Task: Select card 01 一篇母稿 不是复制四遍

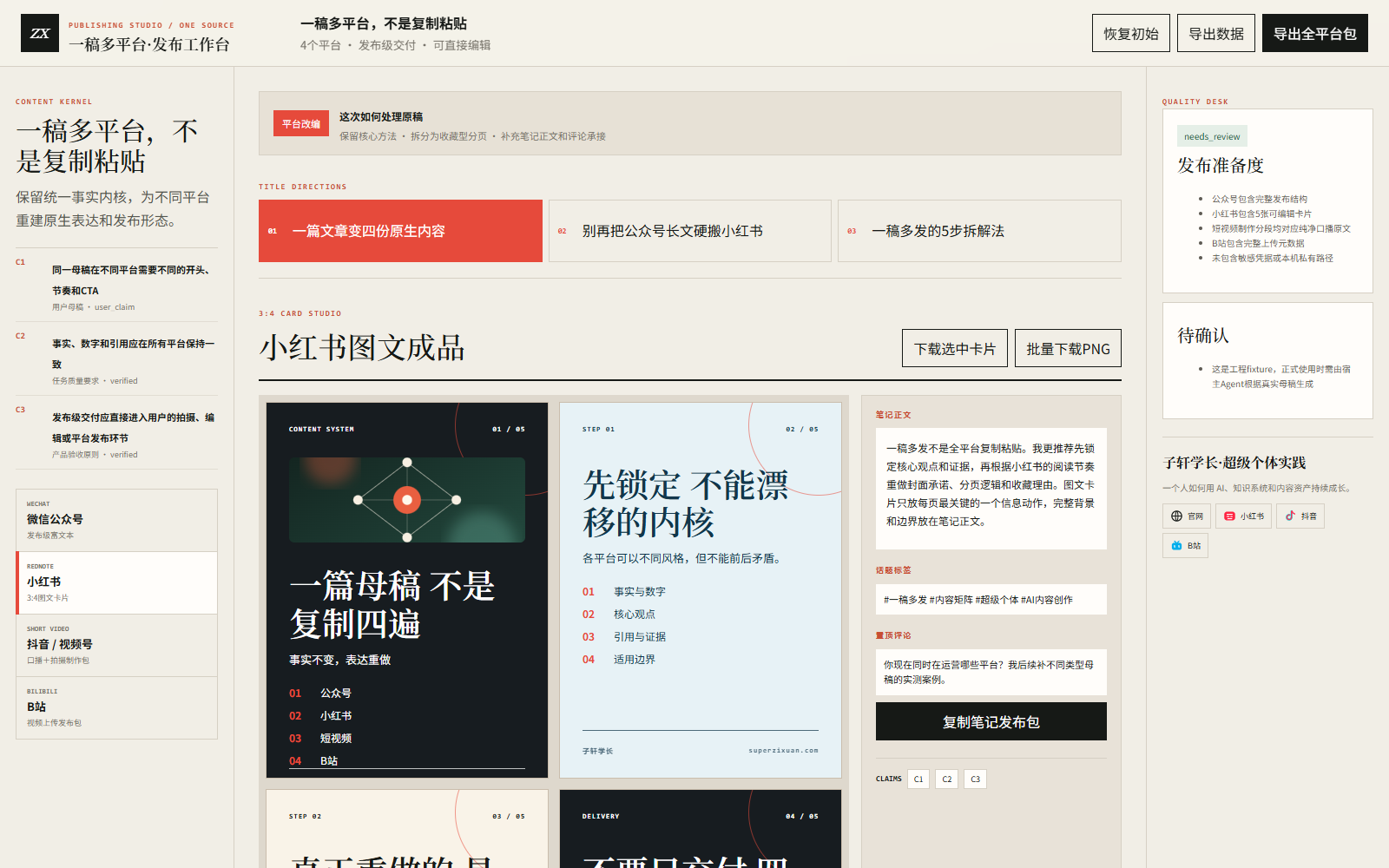Action: (x=407, y=590)
